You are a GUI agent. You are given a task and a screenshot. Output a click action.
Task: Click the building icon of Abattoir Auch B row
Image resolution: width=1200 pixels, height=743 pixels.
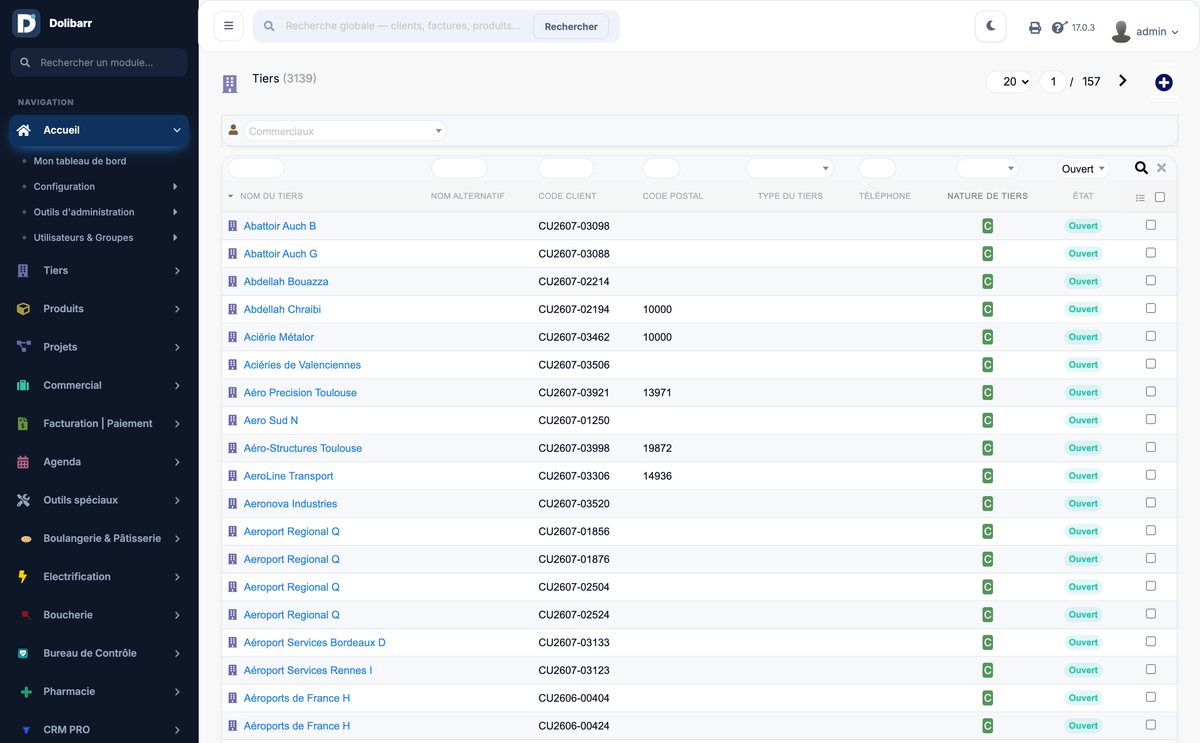[233, 226]
